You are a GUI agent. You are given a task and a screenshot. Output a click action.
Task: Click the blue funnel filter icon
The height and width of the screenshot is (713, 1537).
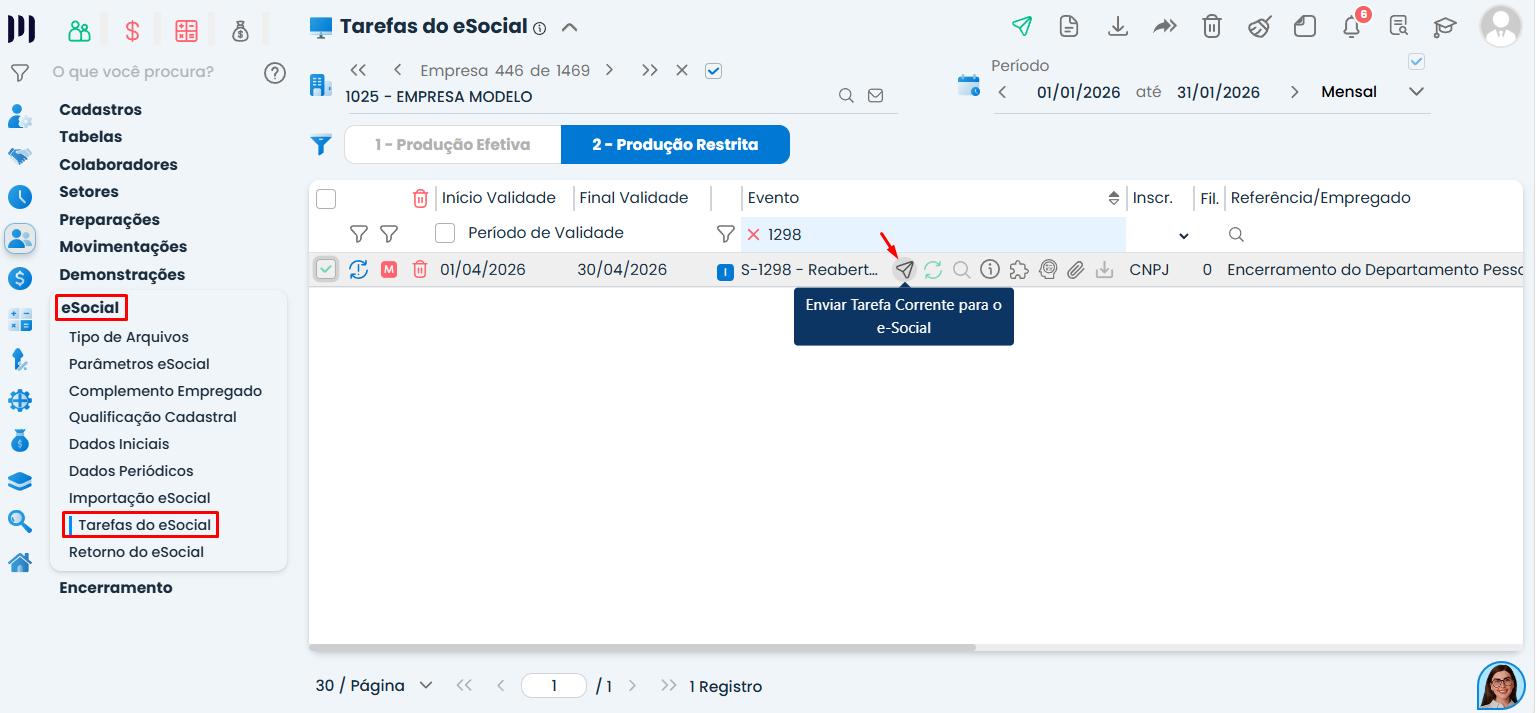point(320,145)
